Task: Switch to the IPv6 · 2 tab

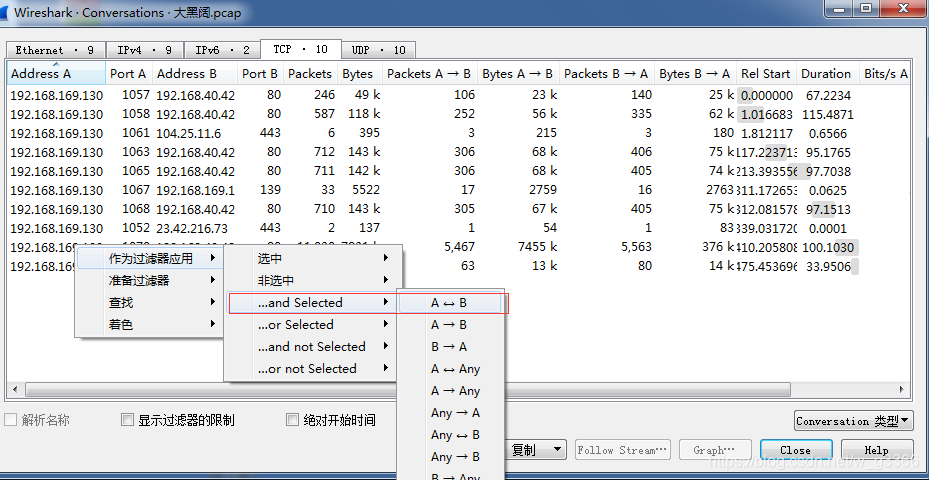Action: tap(223, 50)
